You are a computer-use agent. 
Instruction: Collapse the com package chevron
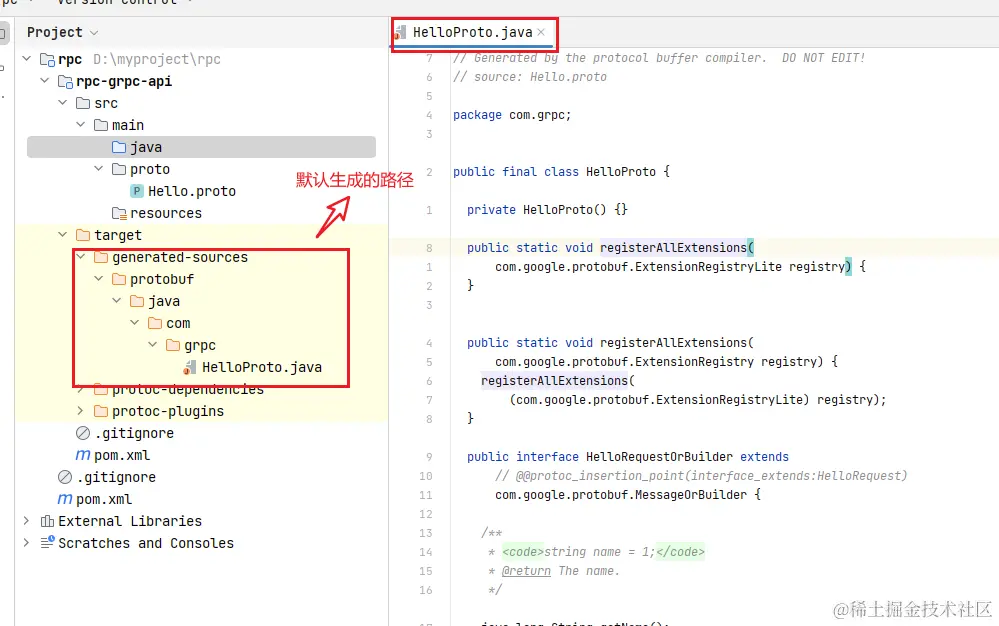[134, 323]
